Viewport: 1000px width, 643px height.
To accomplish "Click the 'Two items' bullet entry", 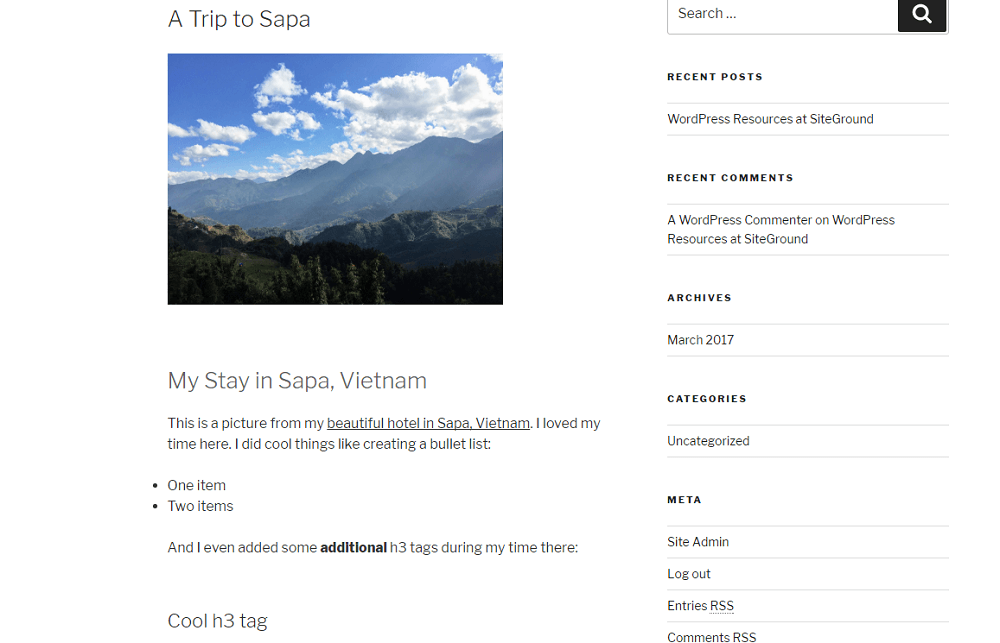I will [200, 506].
